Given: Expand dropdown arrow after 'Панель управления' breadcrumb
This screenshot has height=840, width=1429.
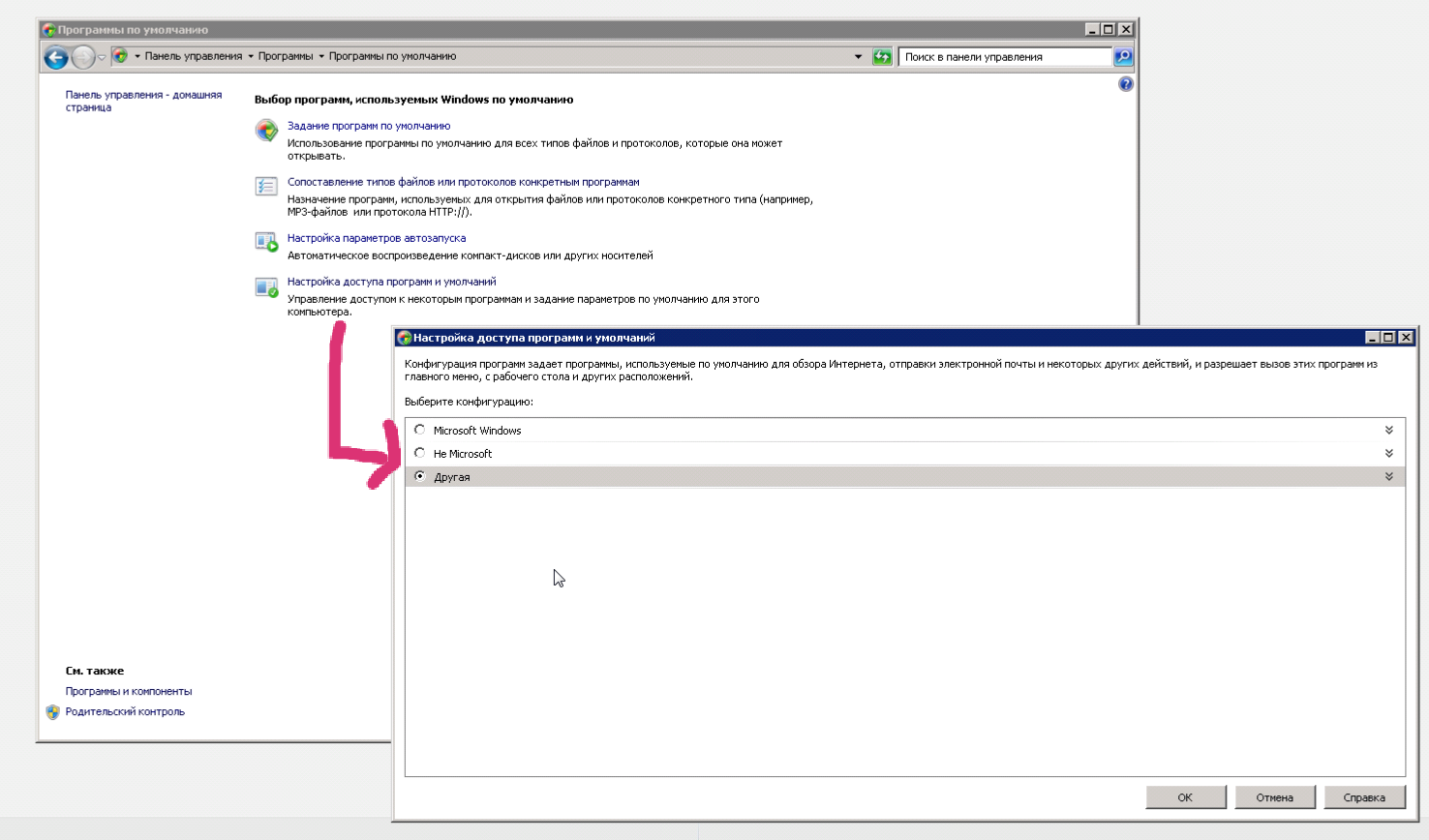Looking at the screenshot, I should pos(251,56).
